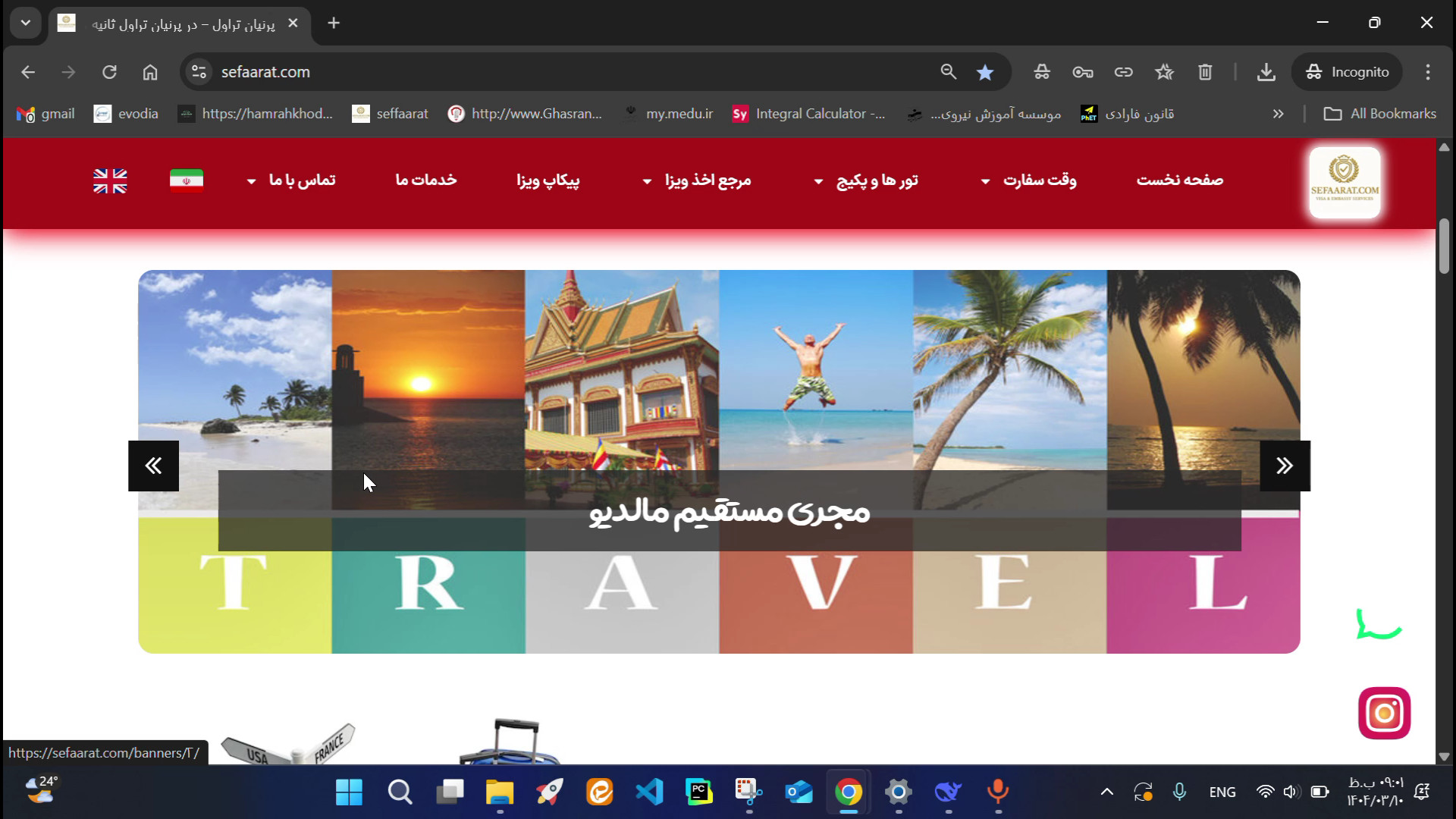Open downloads icon in Chrome toolbar
This screenshot has width=1456, height=819.
pyautogui.click(x=1266, y=72)
